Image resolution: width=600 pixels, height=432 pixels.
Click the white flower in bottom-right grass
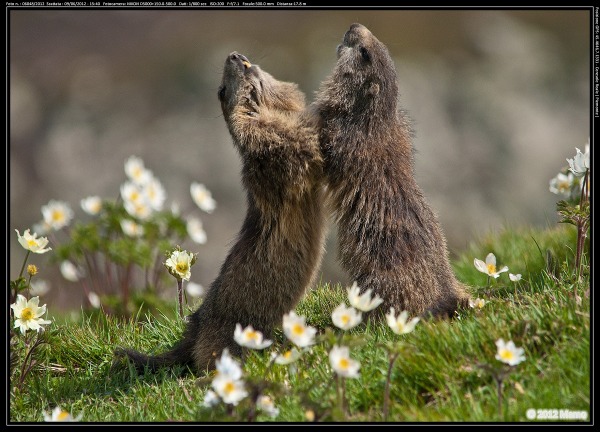[509, 352]
